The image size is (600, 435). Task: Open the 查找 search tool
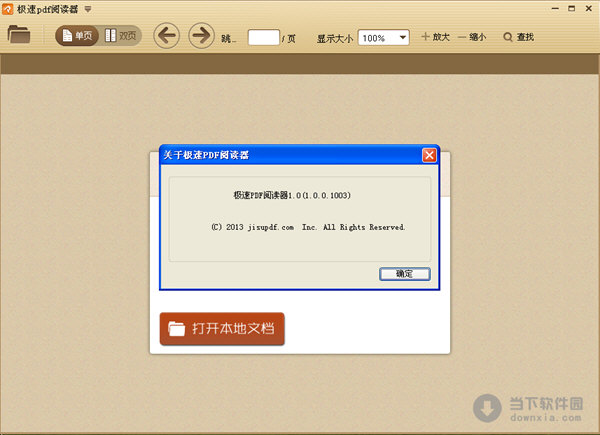point(518,37)
